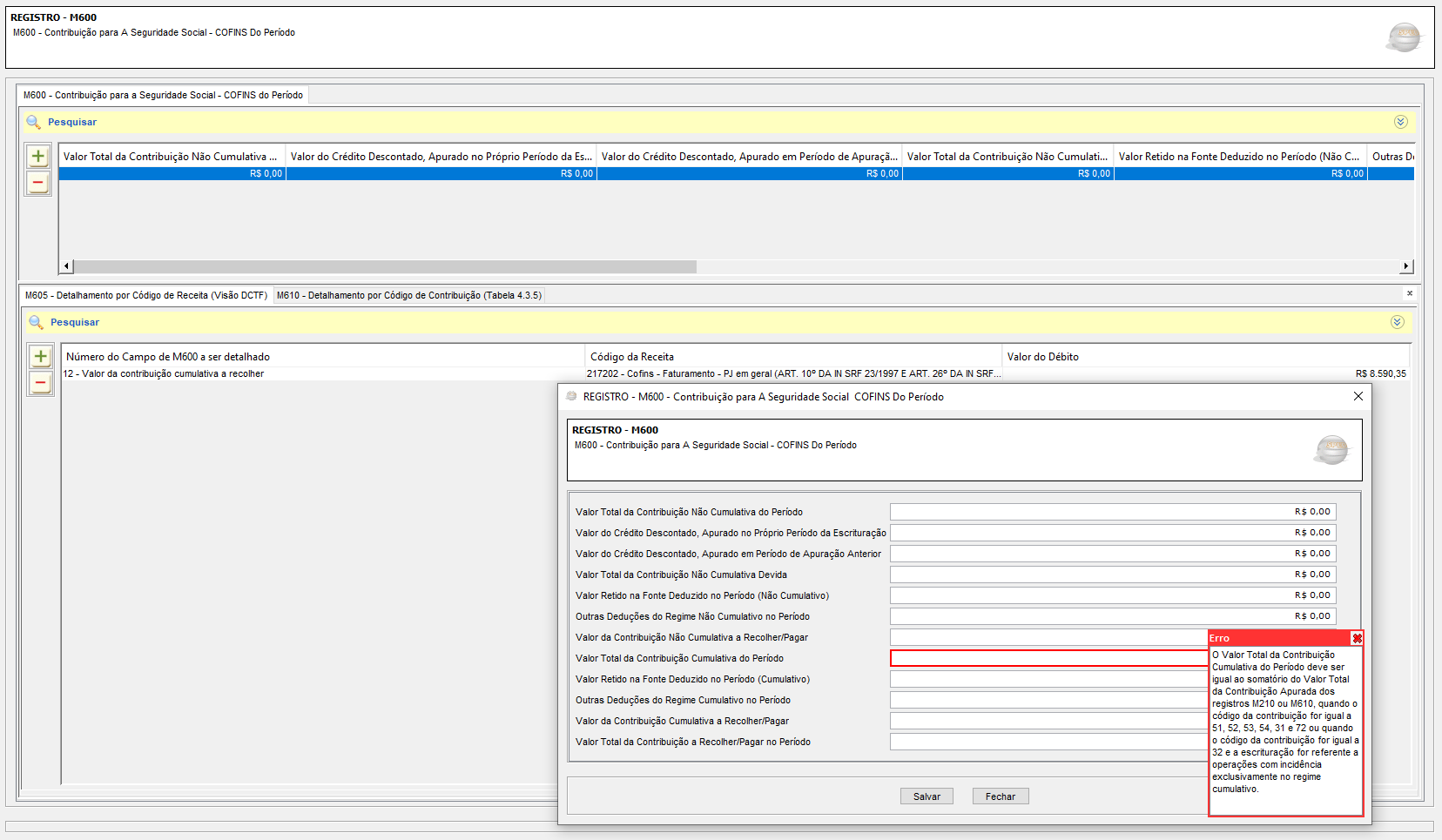Remove row with M605 red minus icon
Screen dimensions: 1442x840
tap(40, 383)
